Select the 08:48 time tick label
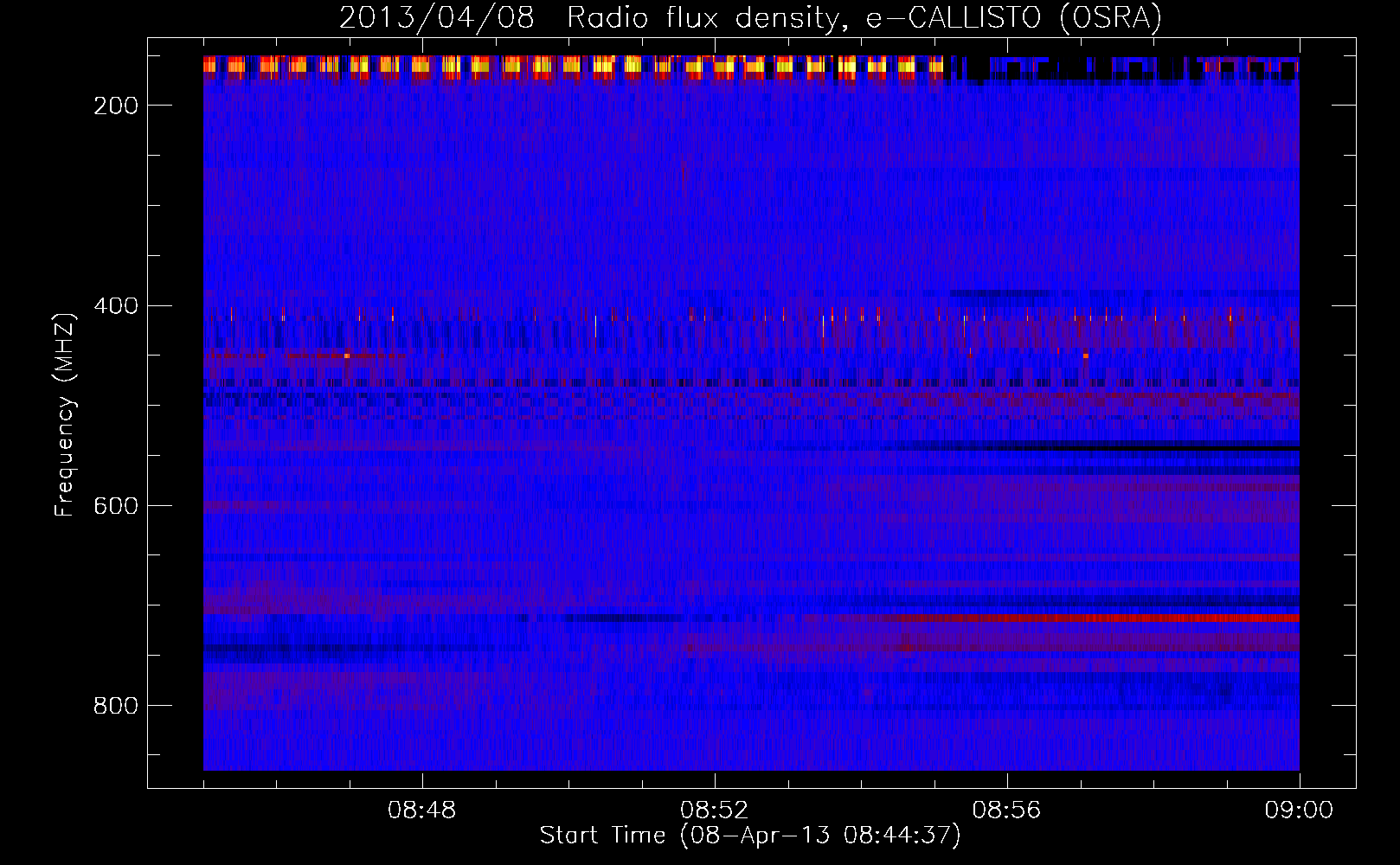This screenshot has width=1400, height=865. click(422, 811)
